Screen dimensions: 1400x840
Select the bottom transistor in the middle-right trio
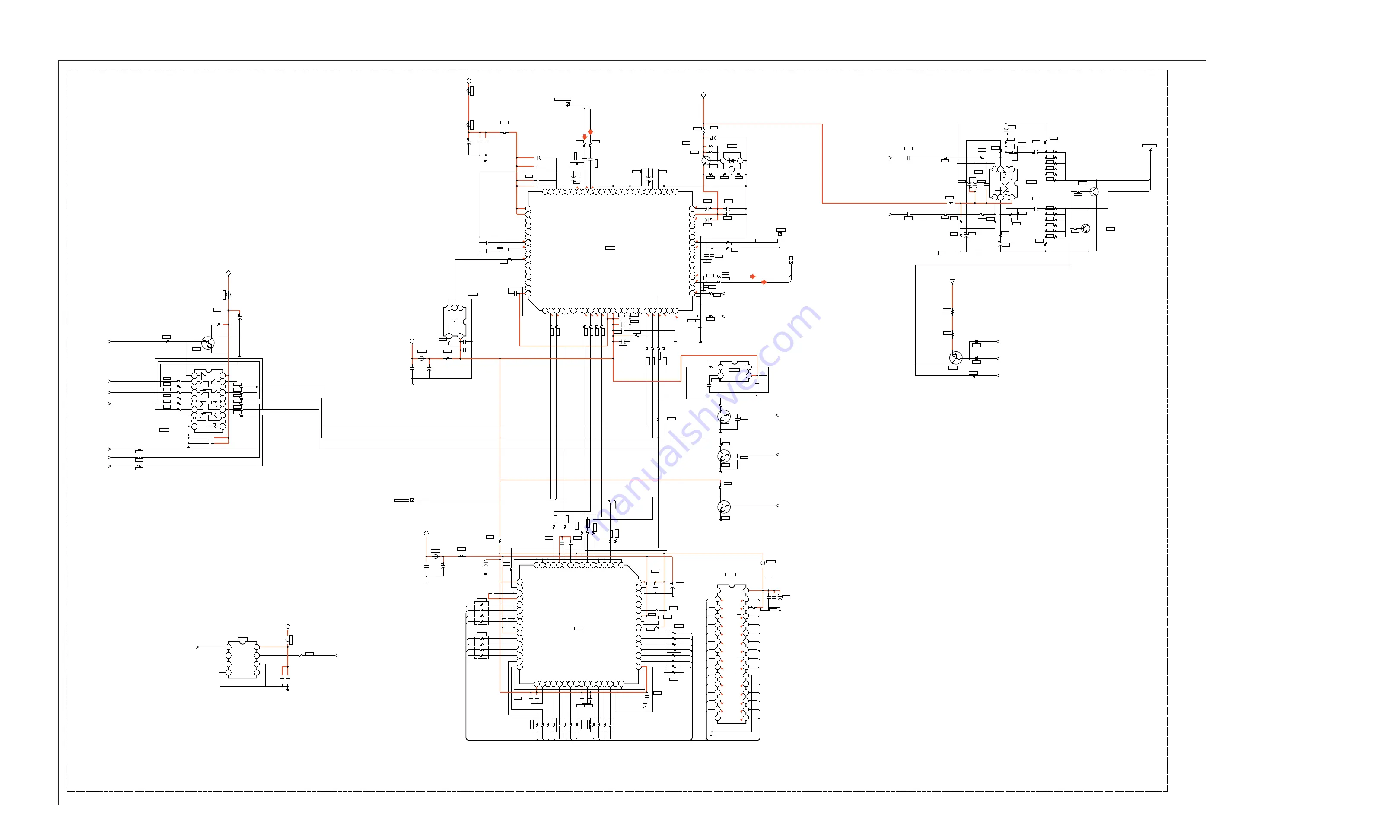point(724,507)
